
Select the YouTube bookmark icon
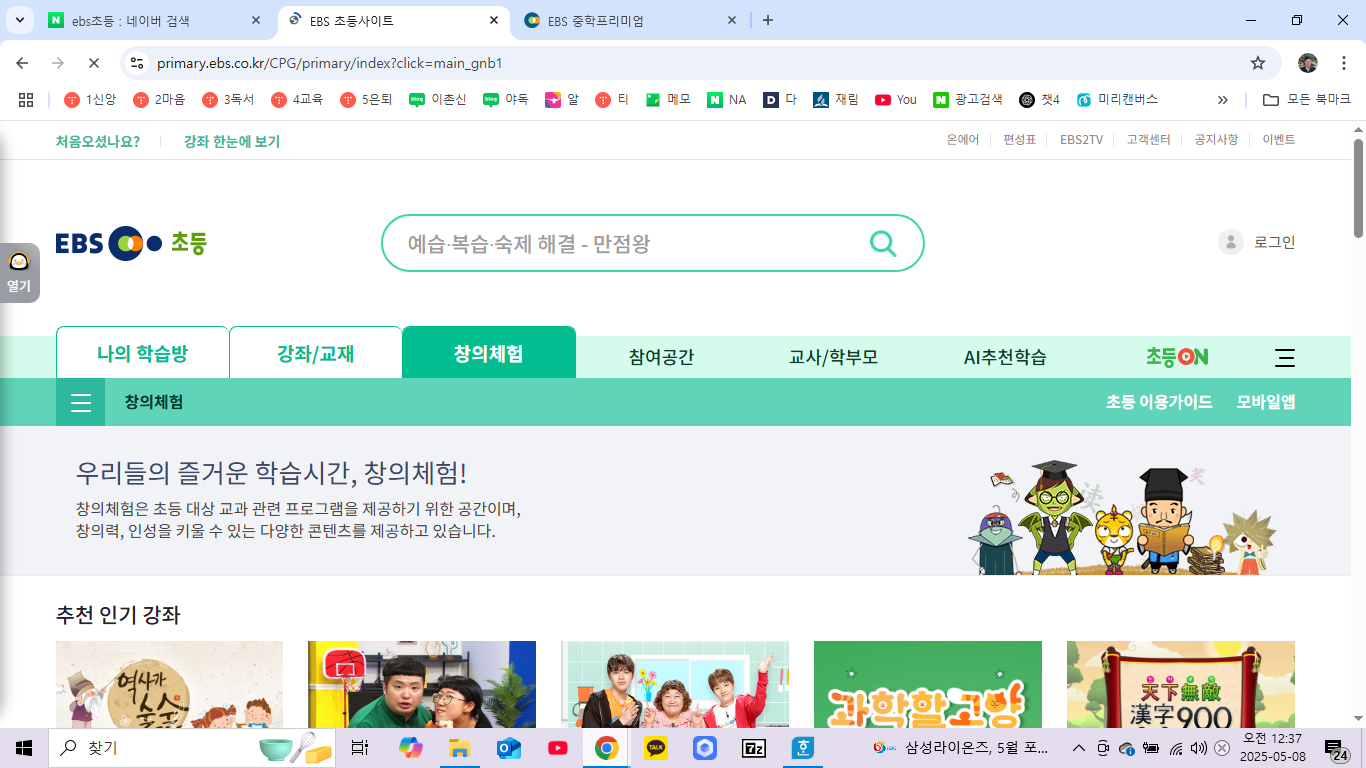click(884, 99)
